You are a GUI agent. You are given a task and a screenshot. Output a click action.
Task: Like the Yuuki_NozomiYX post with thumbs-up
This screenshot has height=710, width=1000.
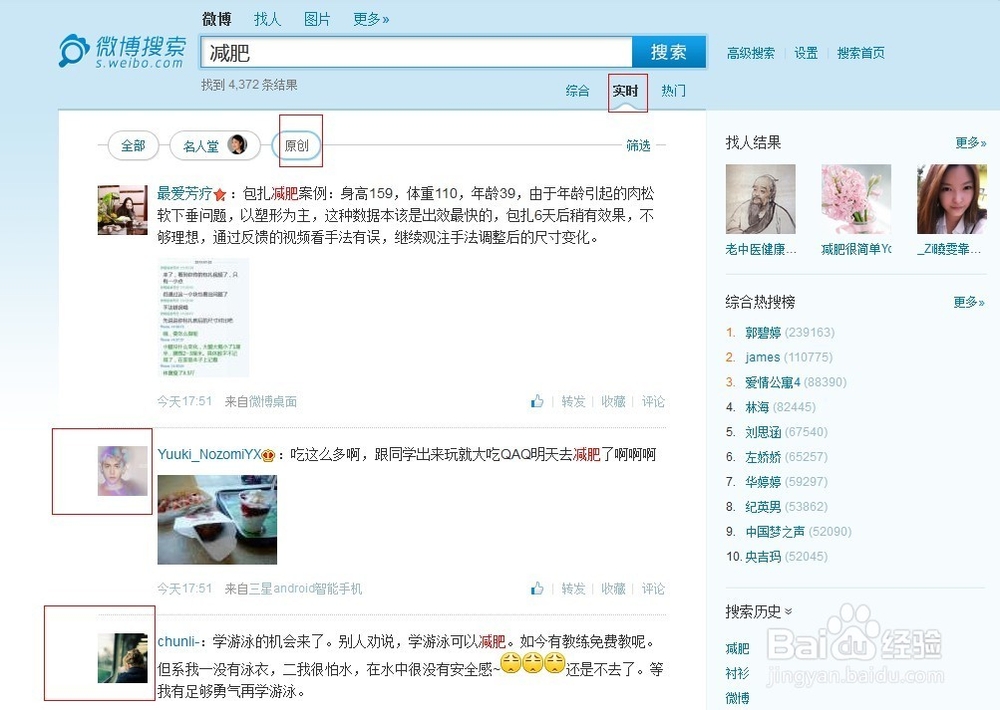537,588
